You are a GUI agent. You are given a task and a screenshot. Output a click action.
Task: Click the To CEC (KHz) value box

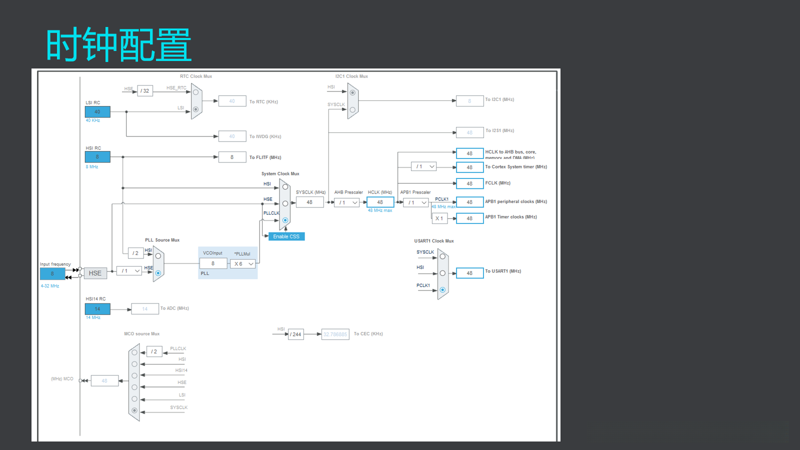pos(335,334)
